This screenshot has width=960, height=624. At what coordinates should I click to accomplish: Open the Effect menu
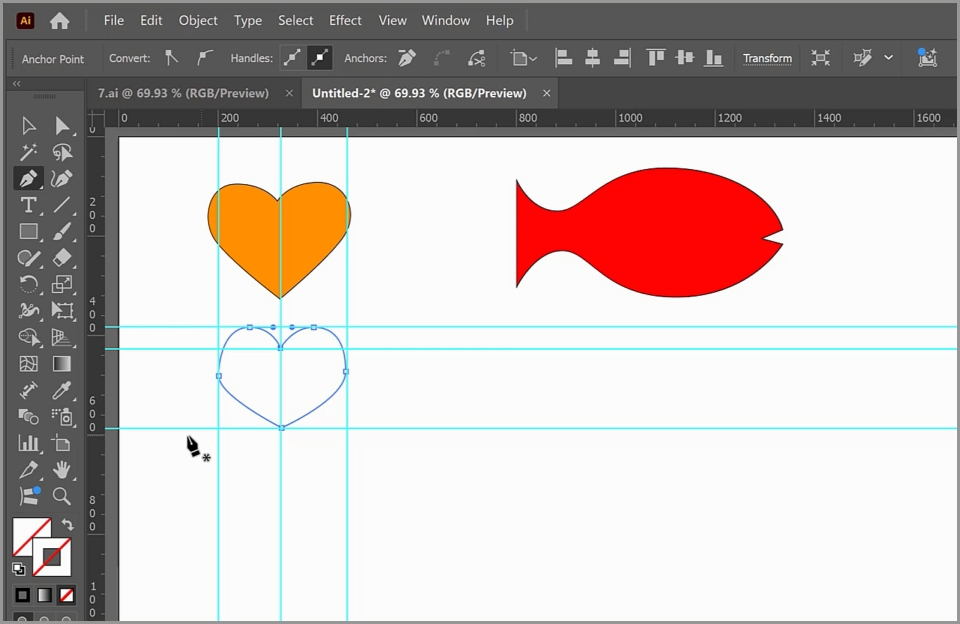(345, 20)
